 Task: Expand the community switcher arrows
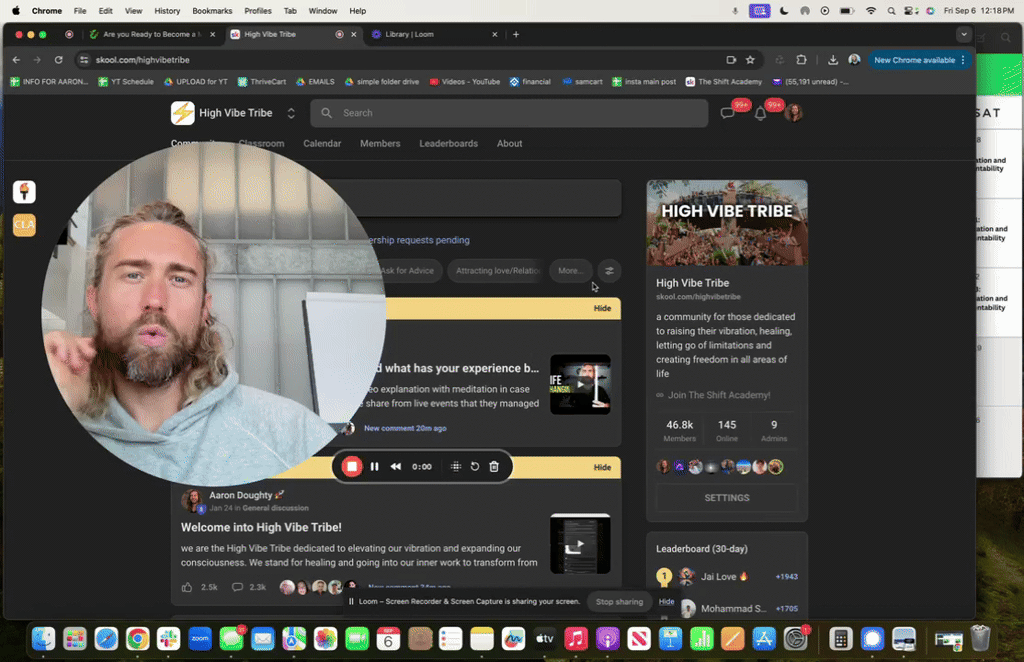point(291,113)
